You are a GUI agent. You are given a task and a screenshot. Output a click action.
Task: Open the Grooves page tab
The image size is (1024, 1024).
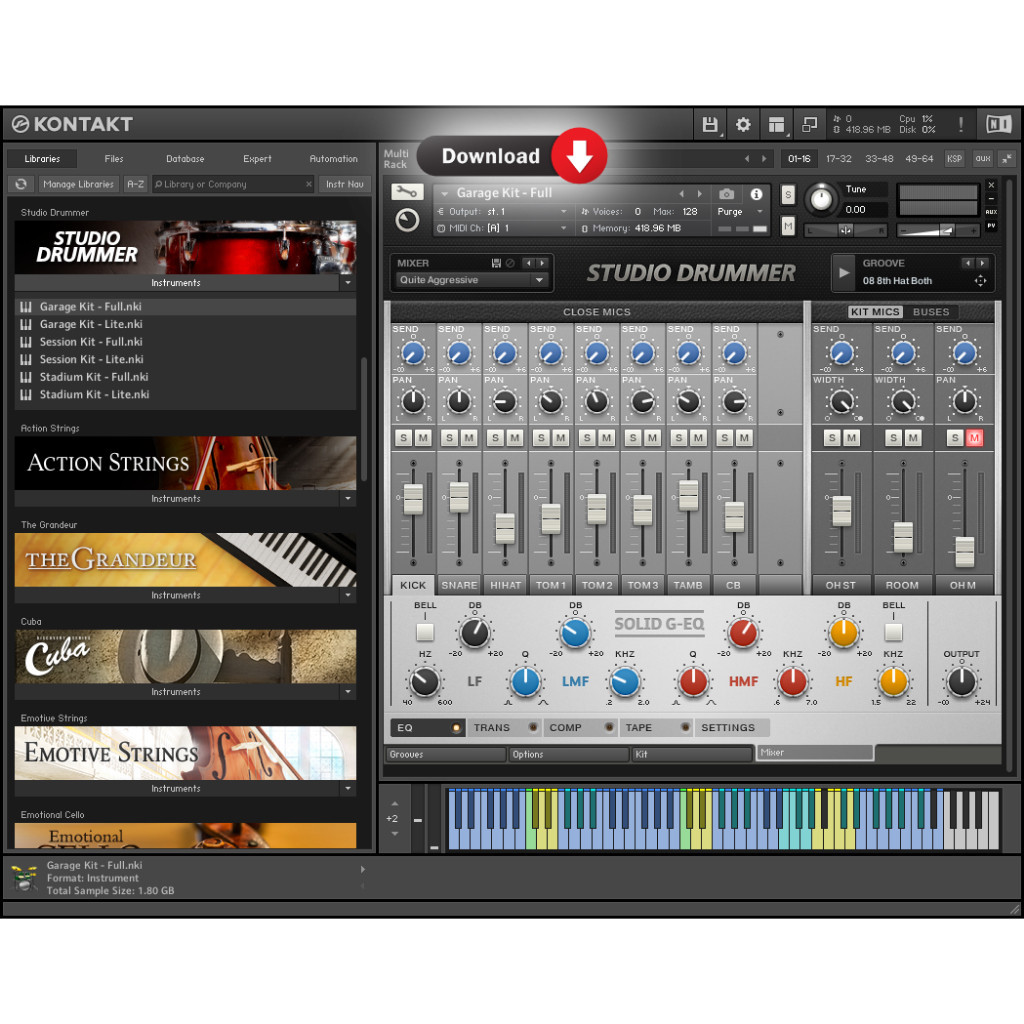(x=446, y=754)
